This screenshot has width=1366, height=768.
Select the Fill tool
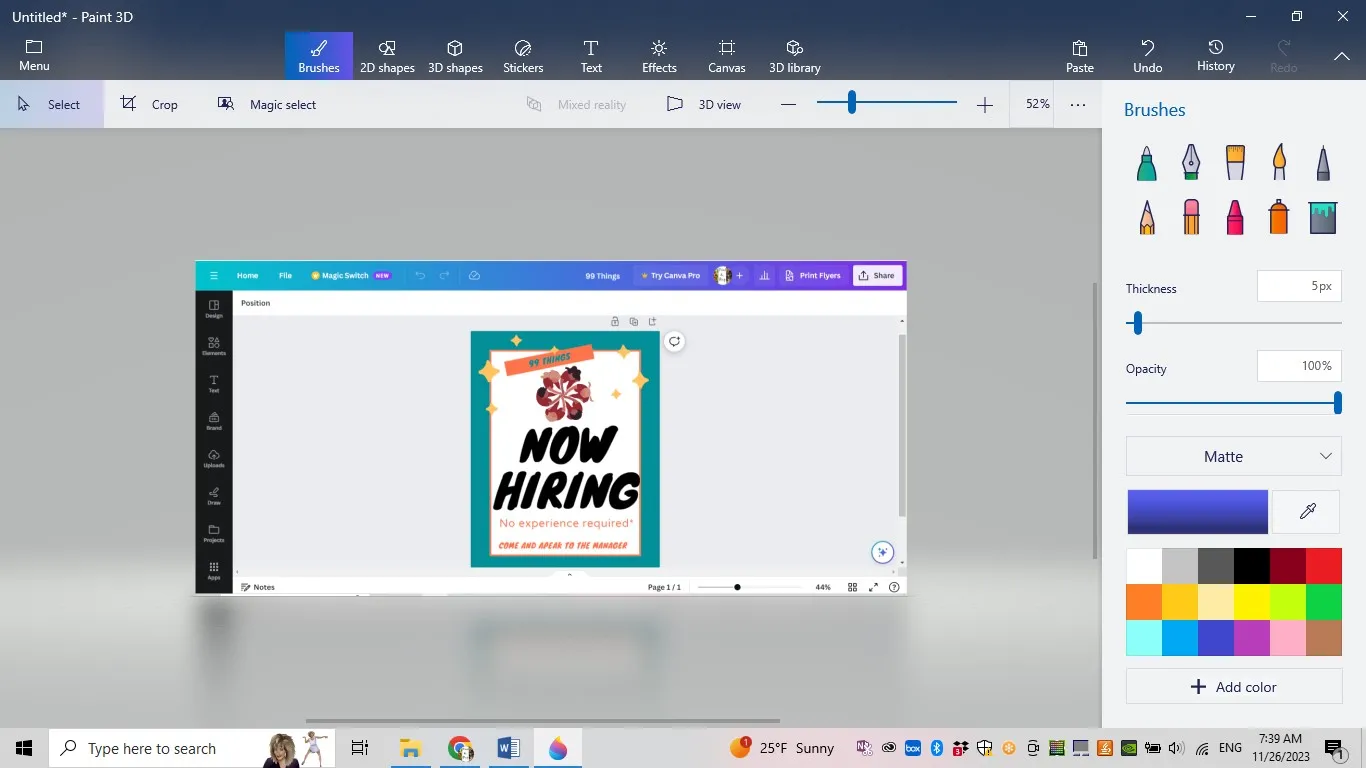(x=1322, y=216)
